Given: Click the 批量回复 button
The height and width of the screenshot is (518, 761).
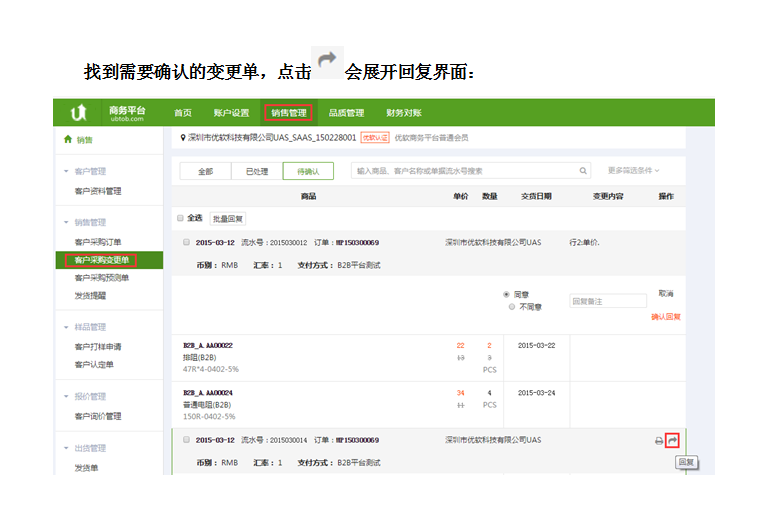Looking at the screenshot, I should point(227,218).
